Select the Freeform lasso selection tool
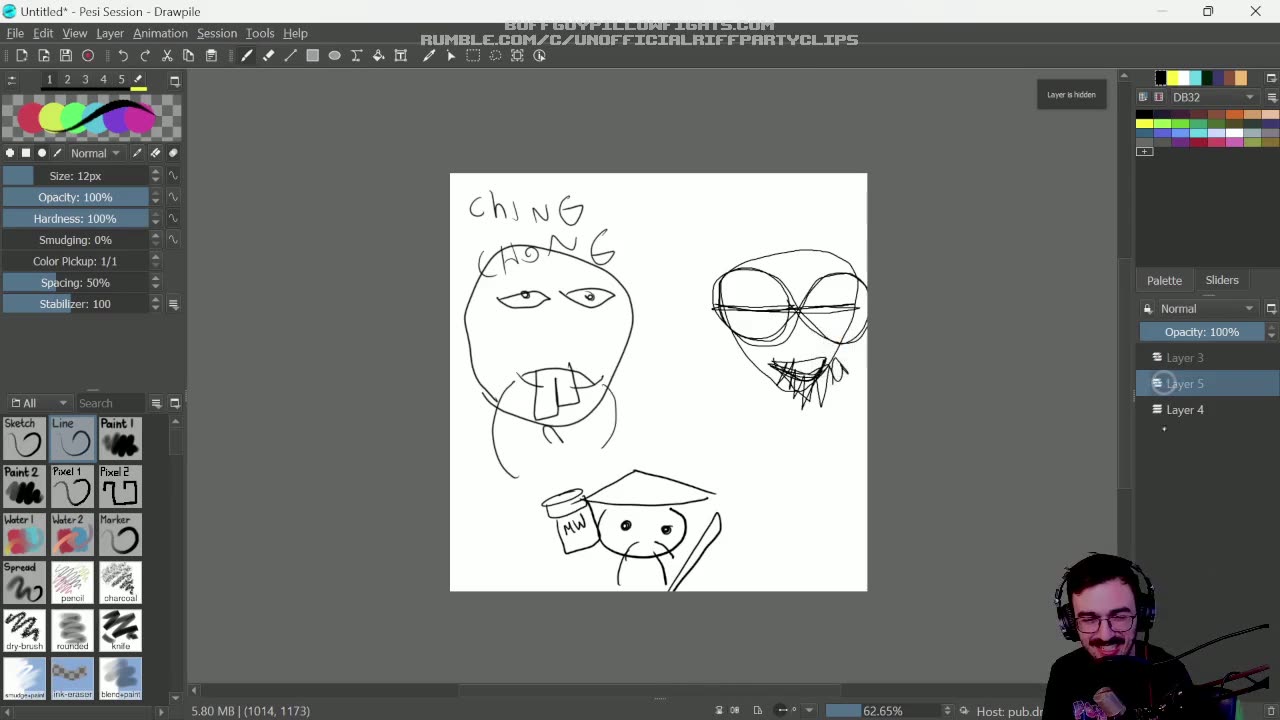Viewport: 1280px width, 720px height. (495, 56)
